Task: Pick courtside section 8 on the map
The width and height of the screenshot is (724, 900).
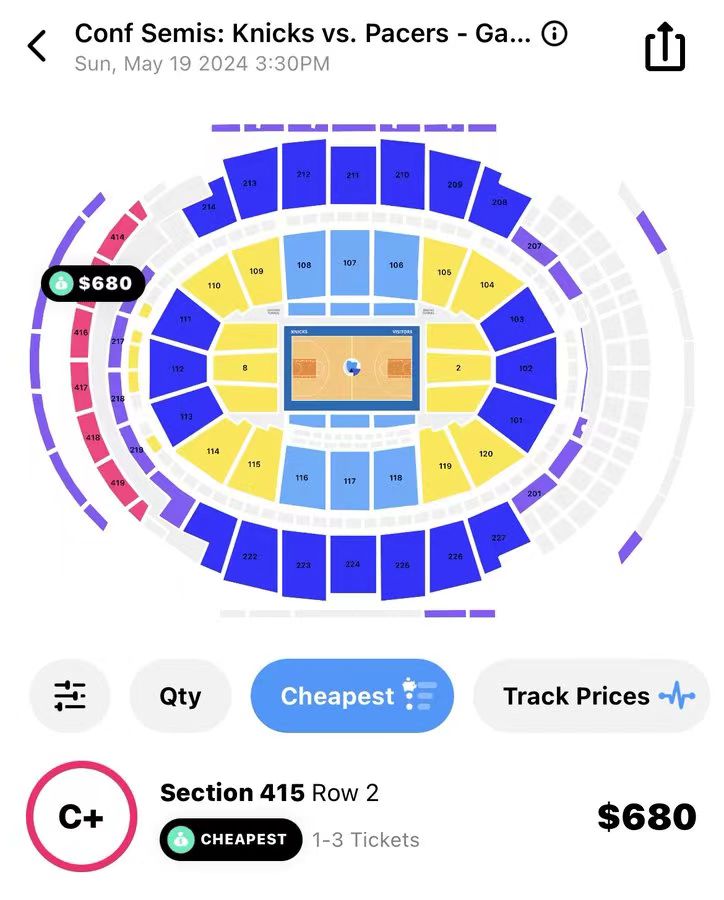Action: (245, 367)
